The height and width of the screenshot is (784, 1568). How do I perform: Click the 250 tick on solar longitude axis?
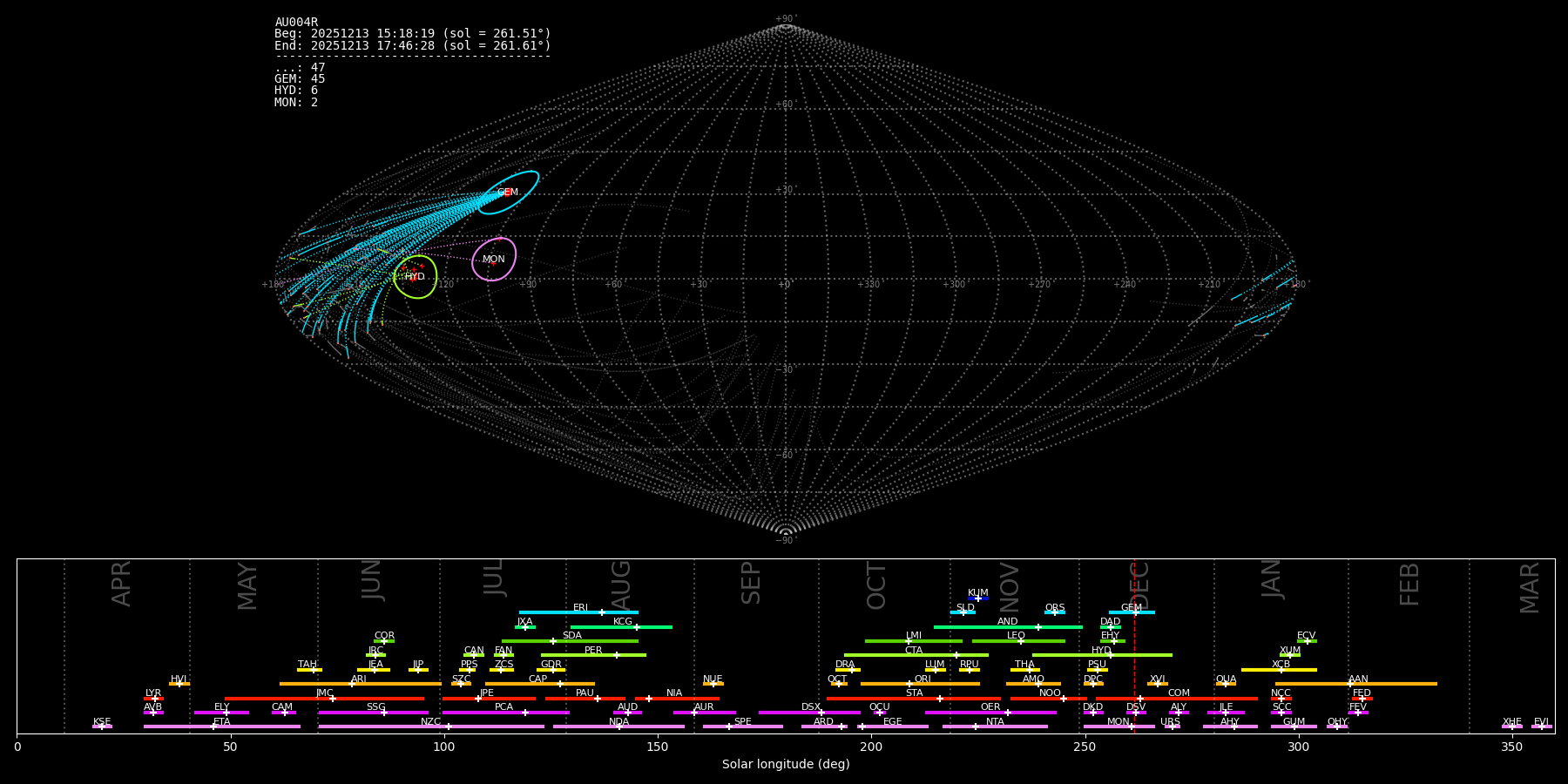pos(1085,747)
